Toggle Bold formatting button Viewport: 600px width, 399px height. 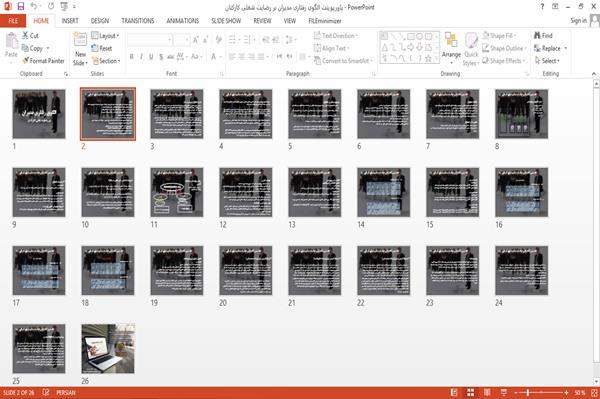coord(132,57)
